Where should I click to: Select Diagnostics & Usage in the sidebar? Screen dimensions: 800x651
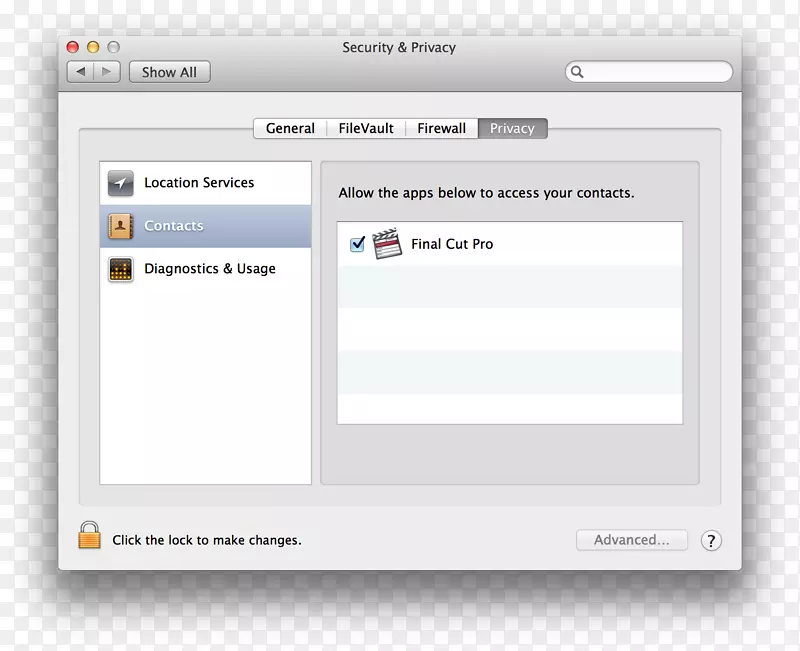tap(210, 268)
